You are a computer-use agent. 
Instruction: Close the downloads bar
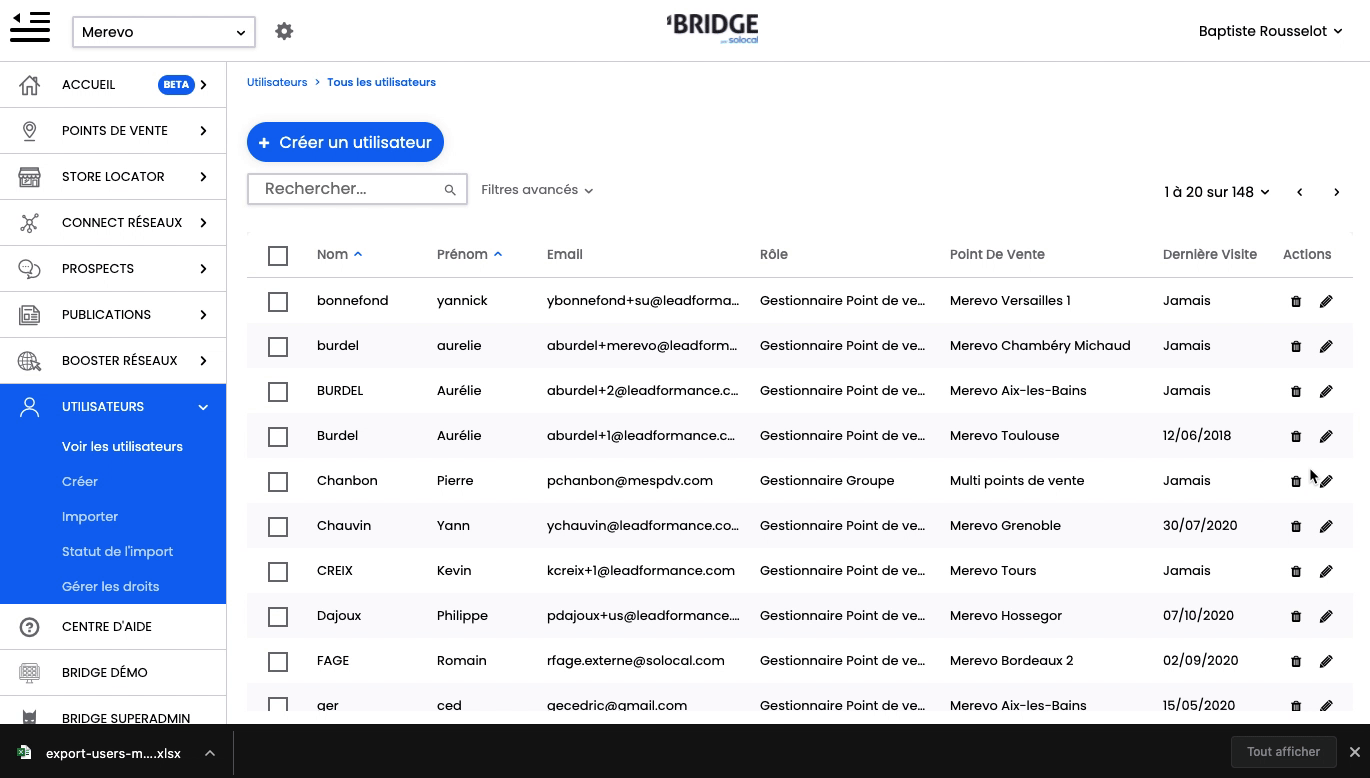click(1354, 752)
